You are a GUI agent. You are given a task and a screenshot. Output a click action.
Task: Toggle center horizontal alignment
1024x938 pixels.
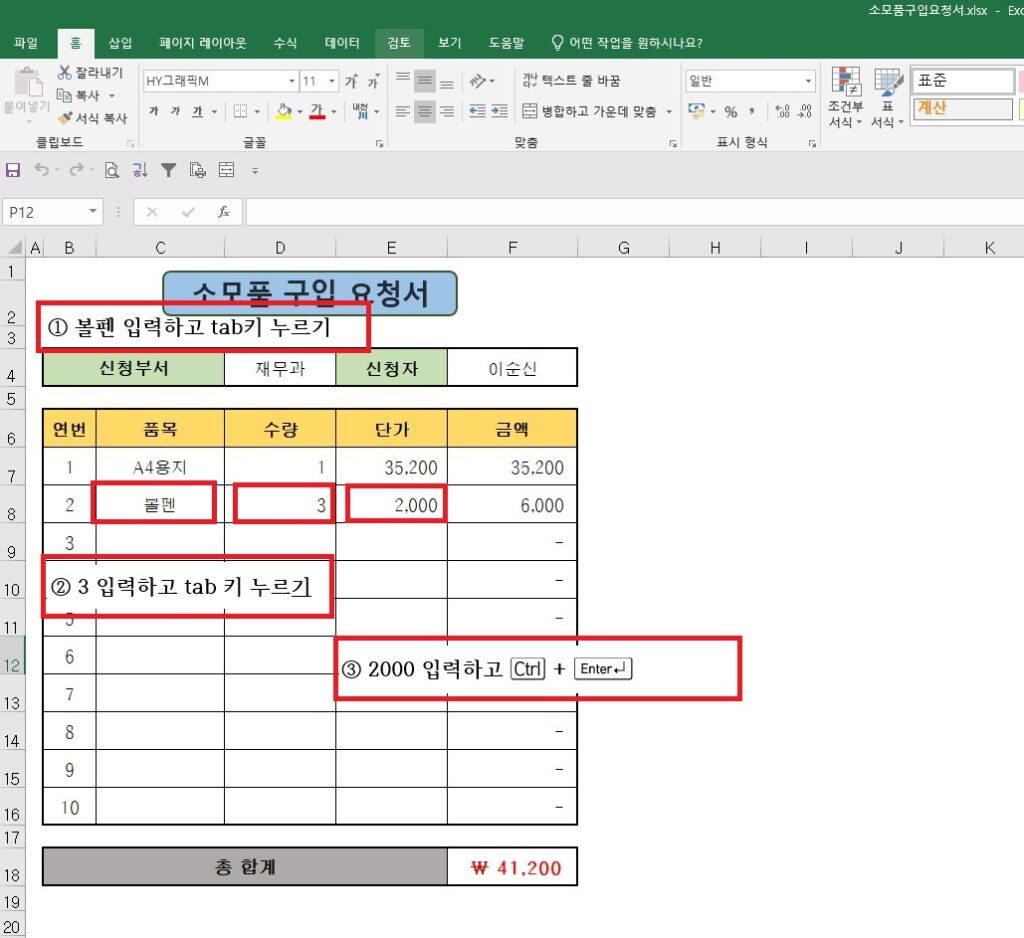click(x=424, y=111)
